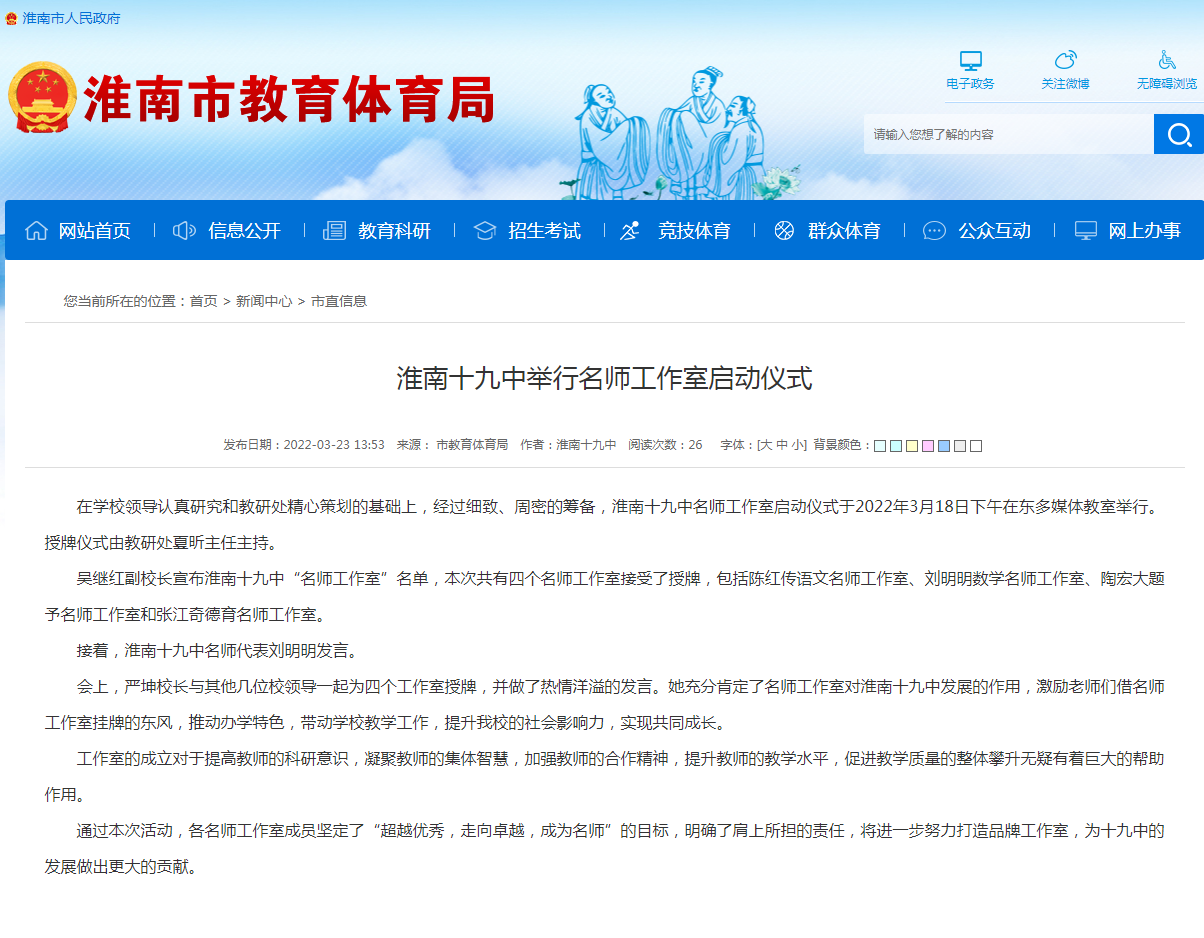
Task: Open the 群众体育 navigation menu
Action: coord(845,230)
